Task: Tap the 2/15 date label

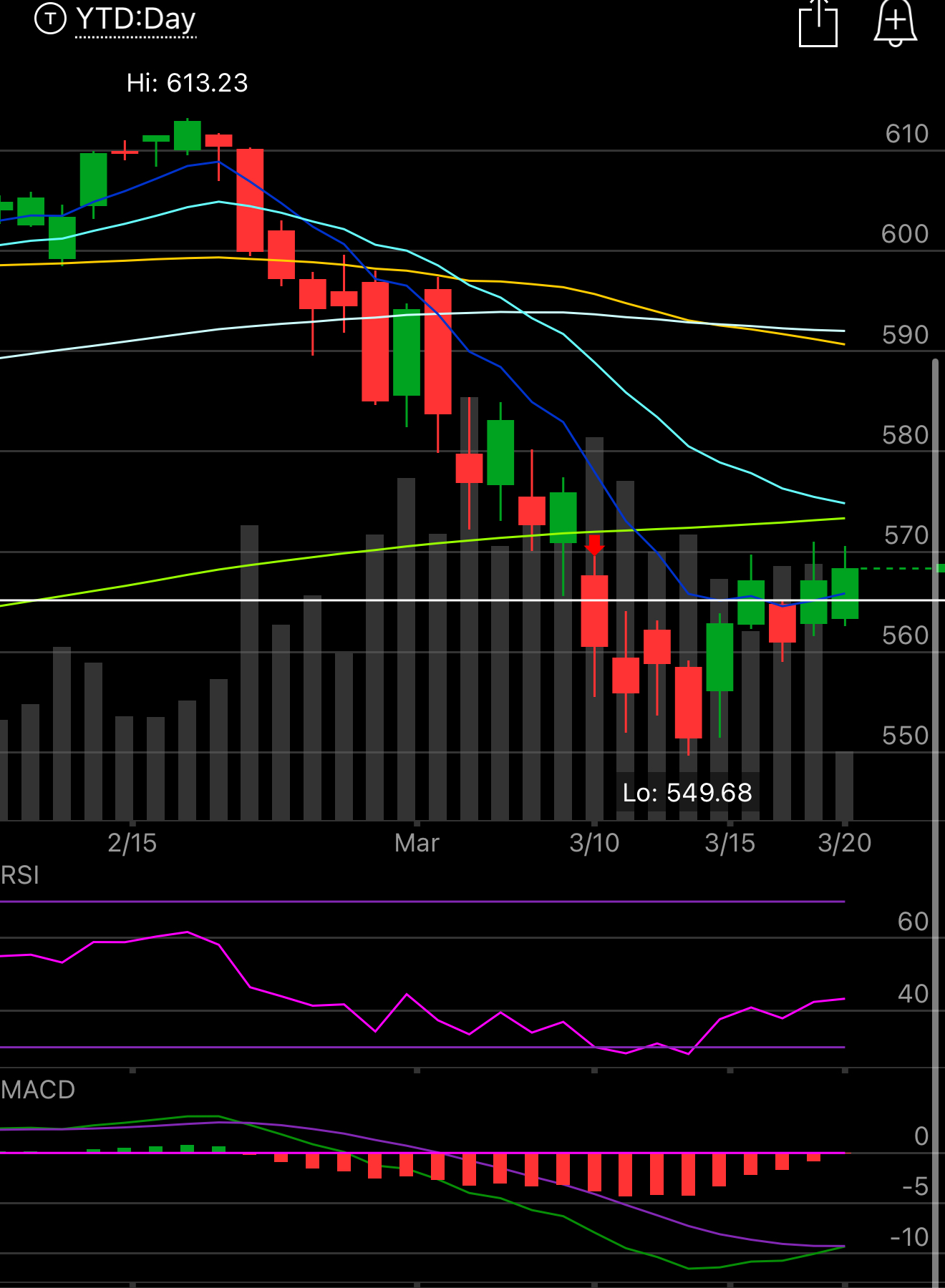Action: [x=132, y=843]
